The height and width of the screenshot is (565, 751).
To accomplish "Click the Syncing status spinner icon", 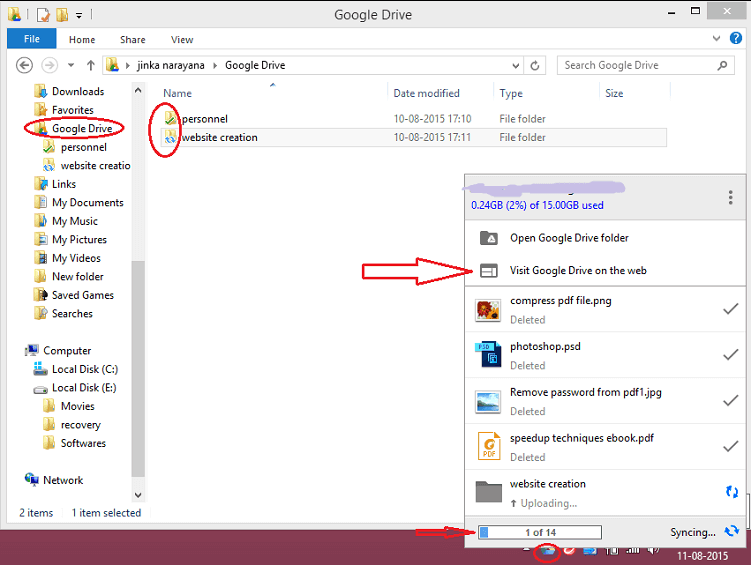I will (731, 531).
